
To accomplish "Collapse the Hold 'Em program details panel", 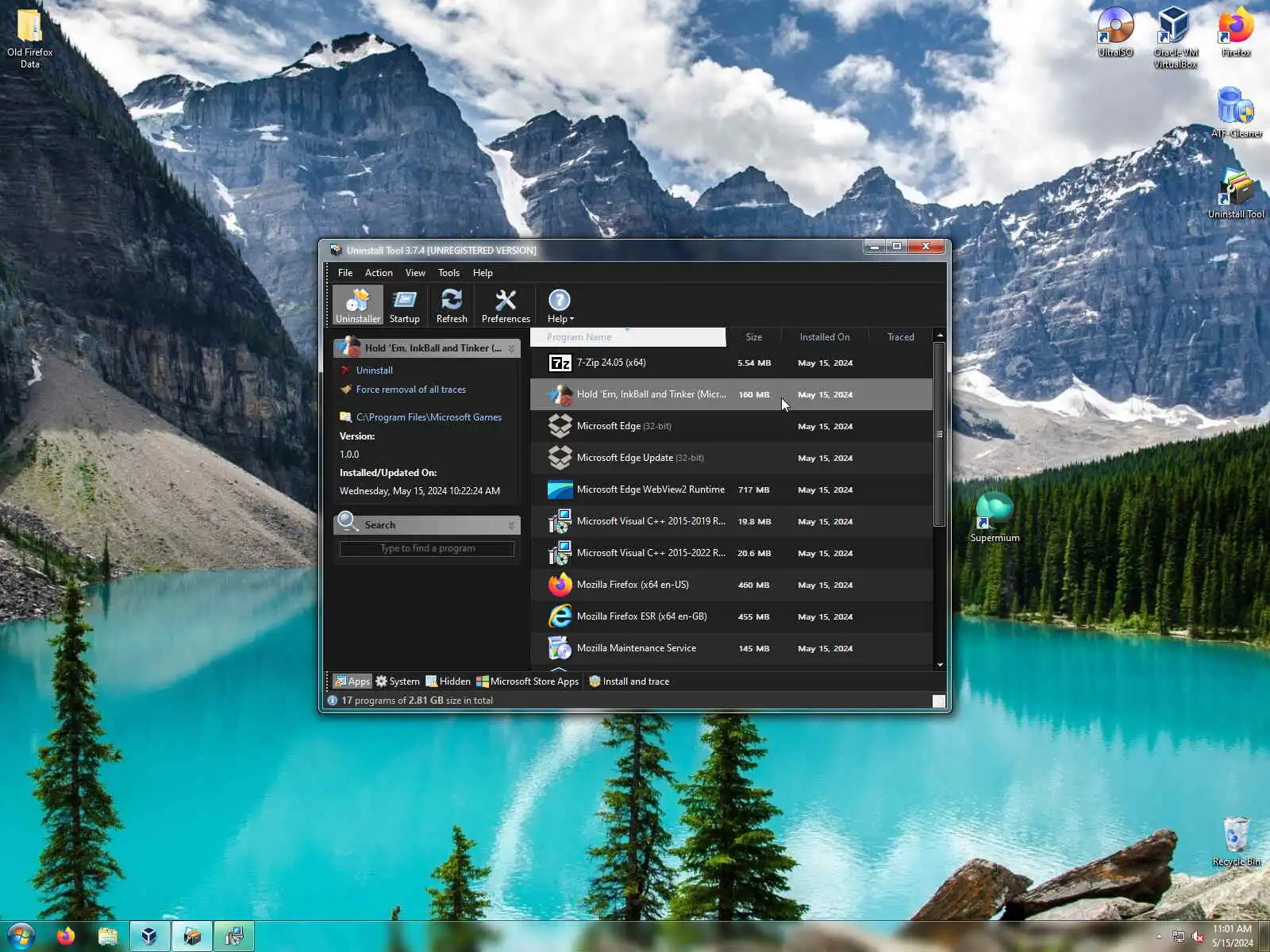I will pos(511,348).
